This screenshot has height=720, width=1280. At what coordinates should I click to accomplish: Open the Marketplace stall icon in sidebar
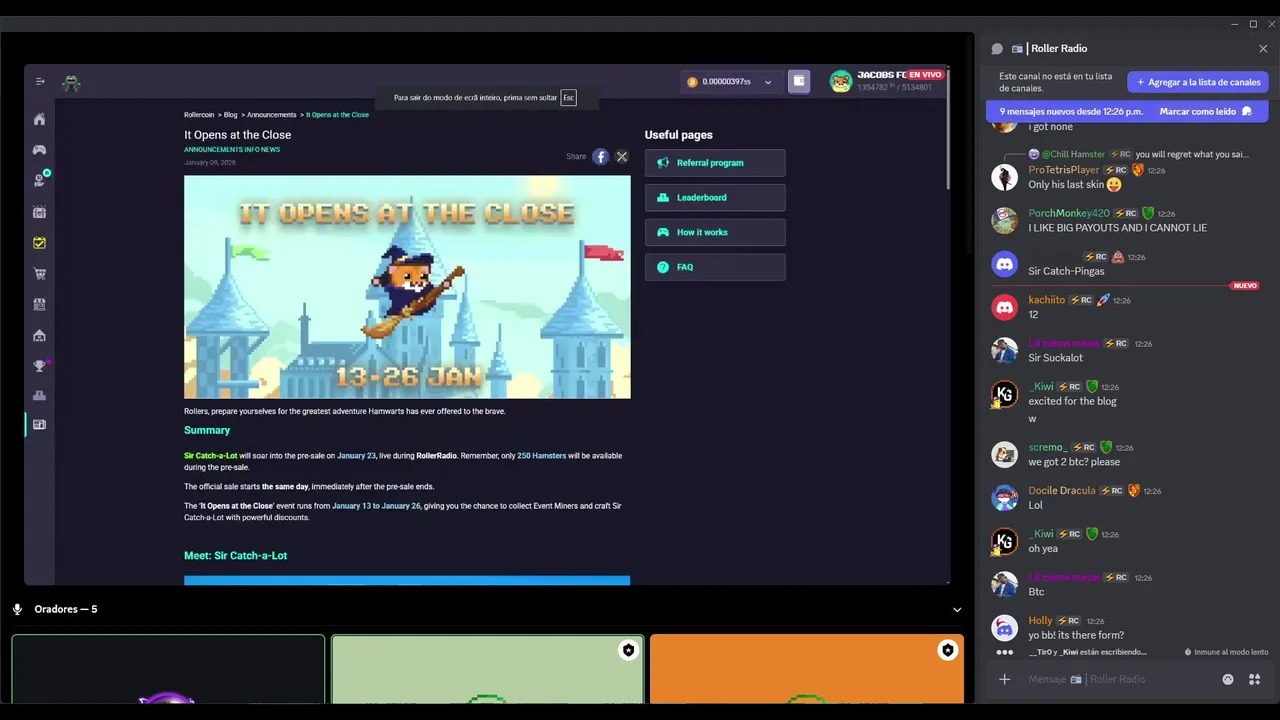(x=39, y=304)
